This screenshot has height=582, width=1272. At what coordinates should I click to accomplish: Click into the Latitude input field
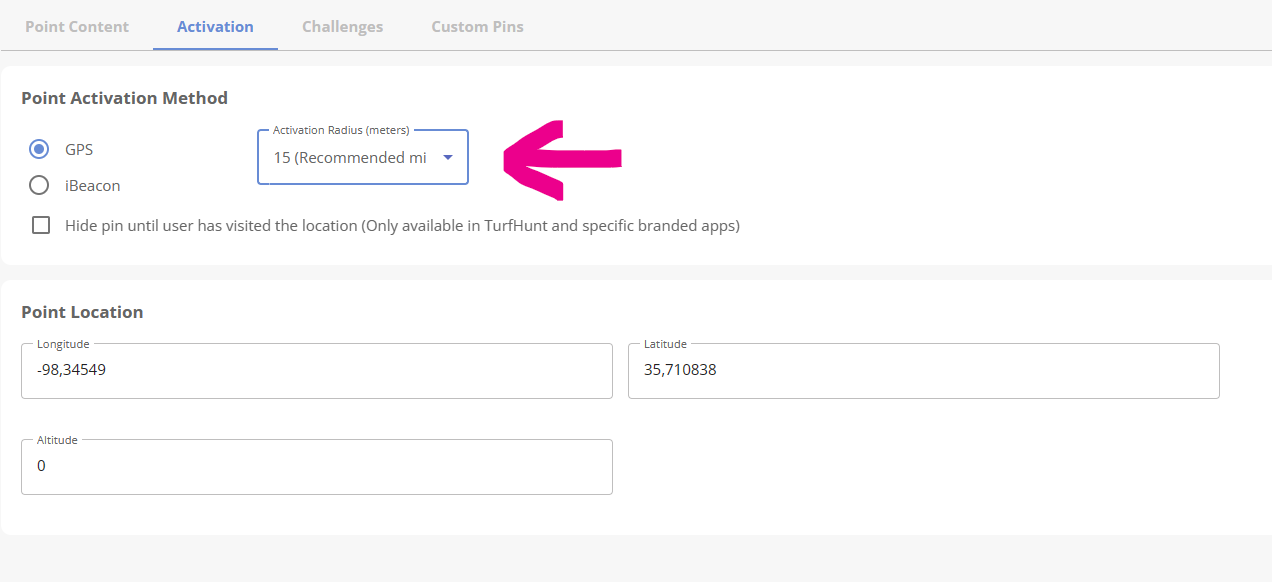[x=923, y=371]
